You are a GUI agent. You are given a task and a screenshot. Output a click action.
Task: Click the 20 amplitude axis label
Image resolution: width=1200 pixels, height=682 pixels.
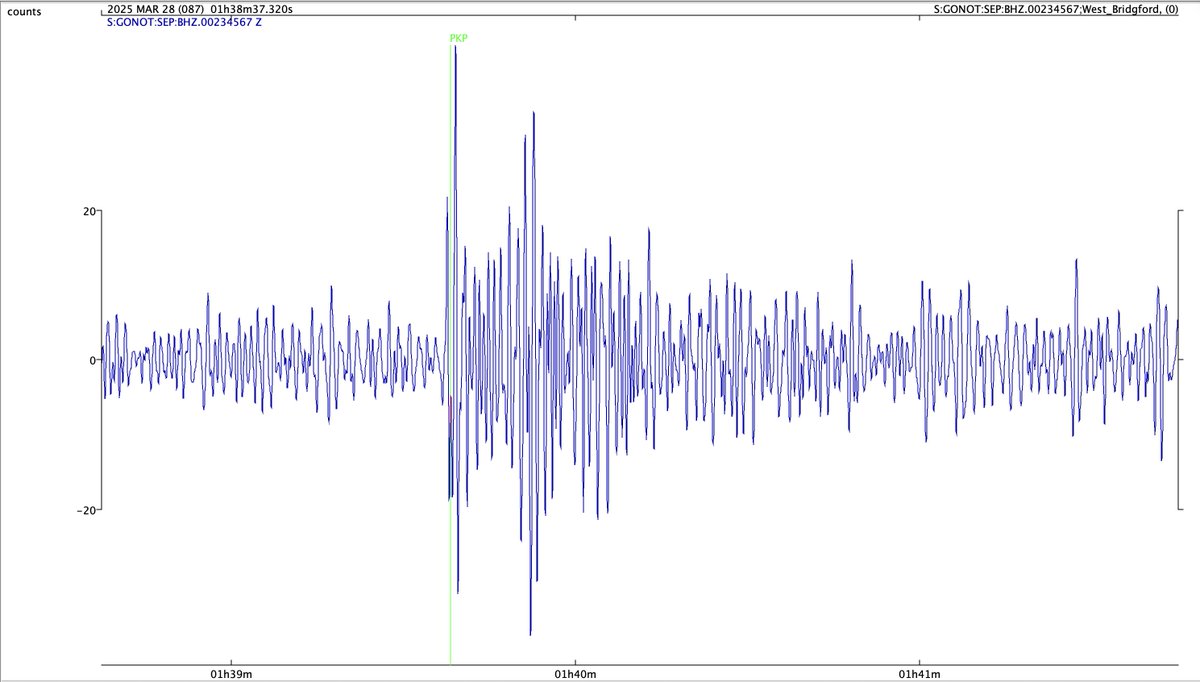[x=89, y=211]
